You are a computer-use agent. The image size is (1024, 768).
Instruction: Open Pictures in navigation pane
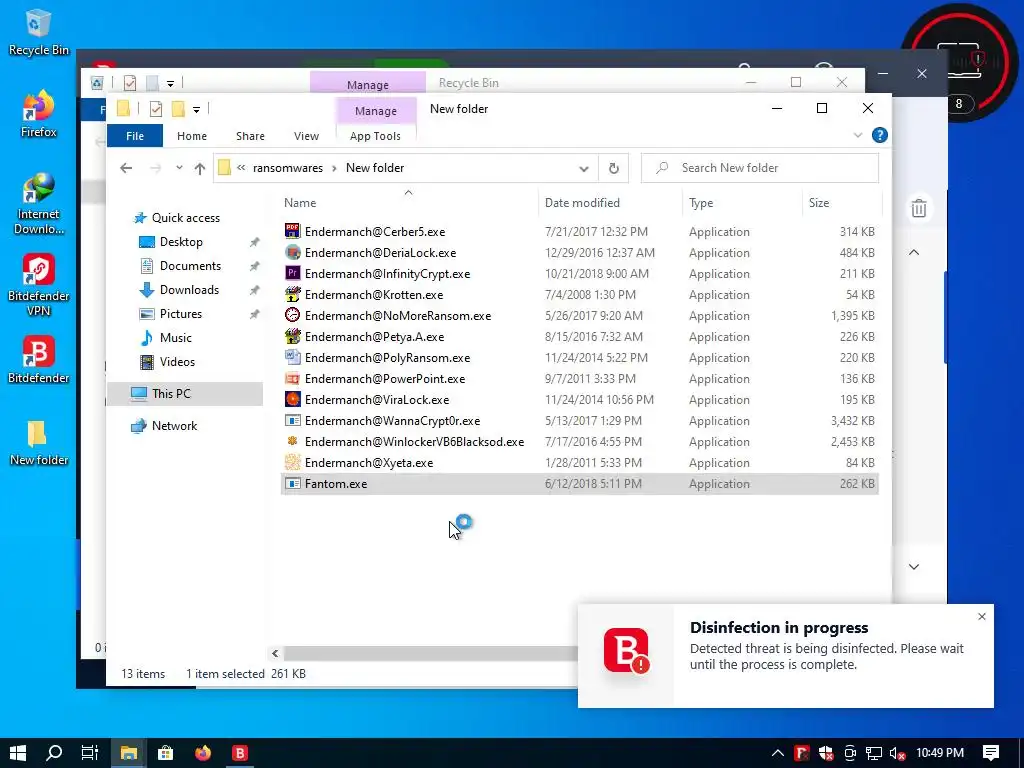[181, 313]
